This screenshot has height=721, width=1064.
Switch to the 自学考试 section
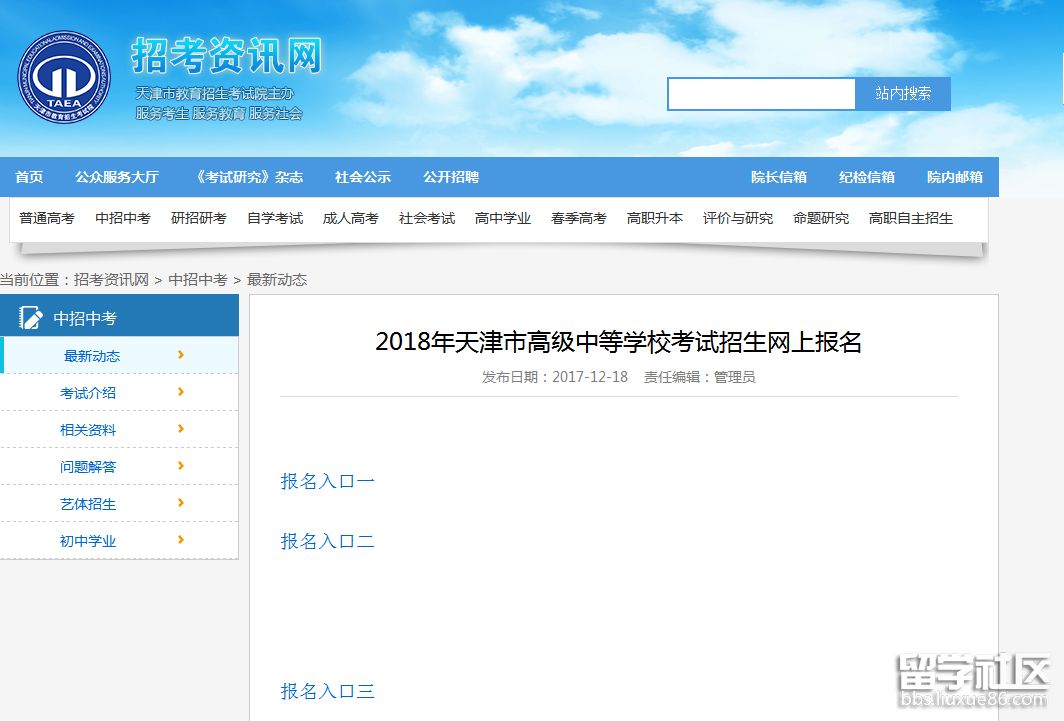(275, 217)
